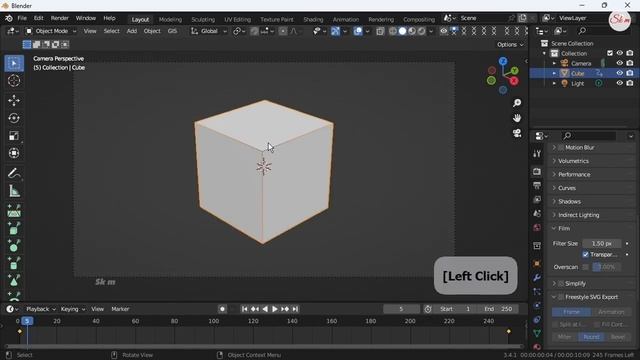Open the Render properties tab
Screen dimensions: 640x360
(537, 171)
